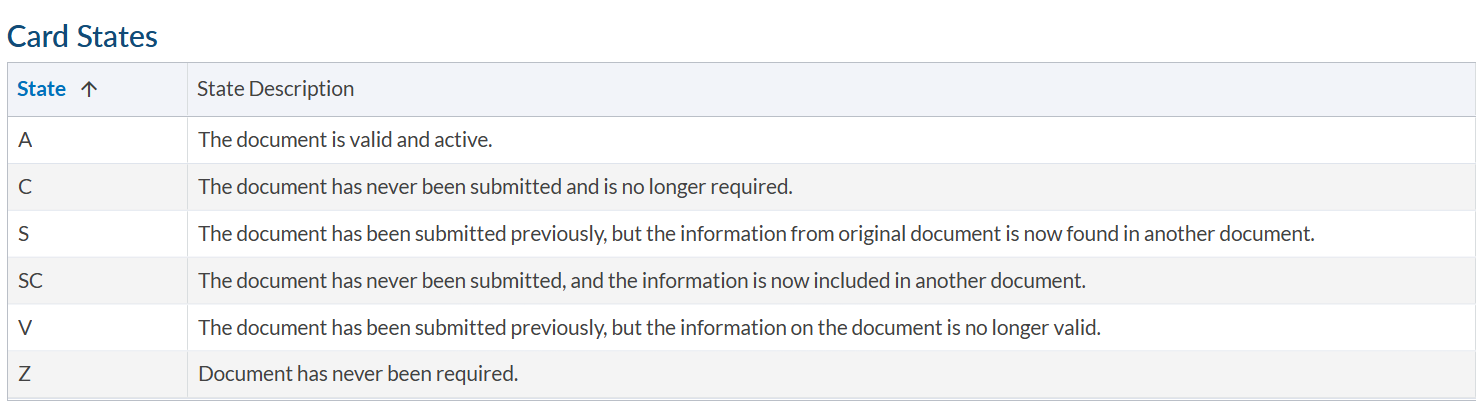Click empty header area right of State Description

click(900, 89)
